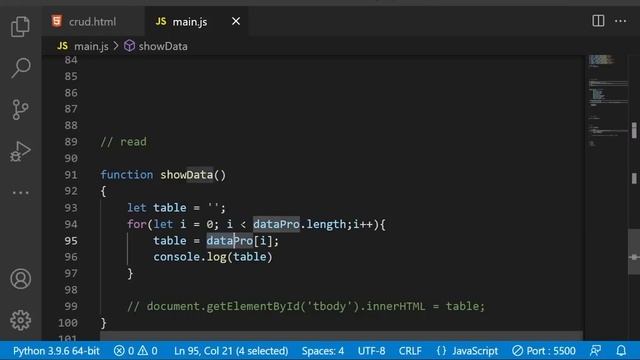Select encoding UTF-8 in status bar
The width and height of the screenshot is (640, 360).
pyautogui.click(x=371, y=351)
